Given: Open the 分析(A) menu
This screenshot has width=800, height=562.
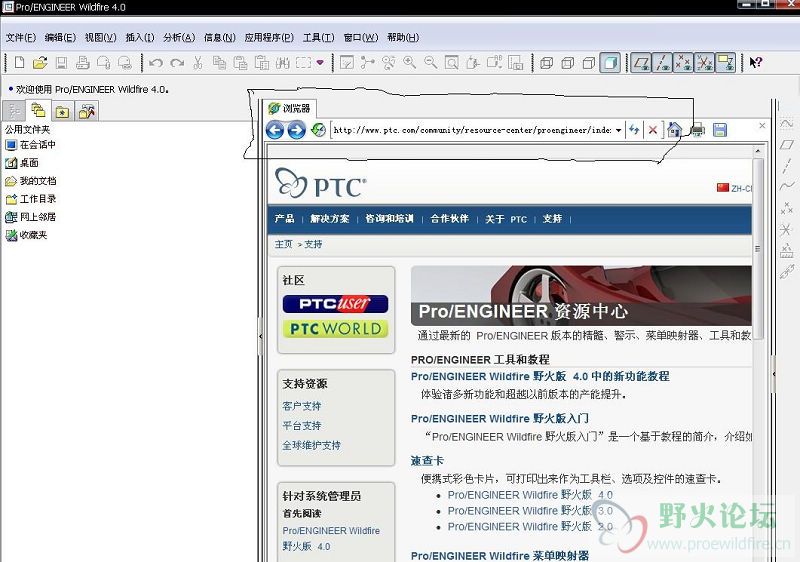Looking at the screenshot, I should click(179, 37).
